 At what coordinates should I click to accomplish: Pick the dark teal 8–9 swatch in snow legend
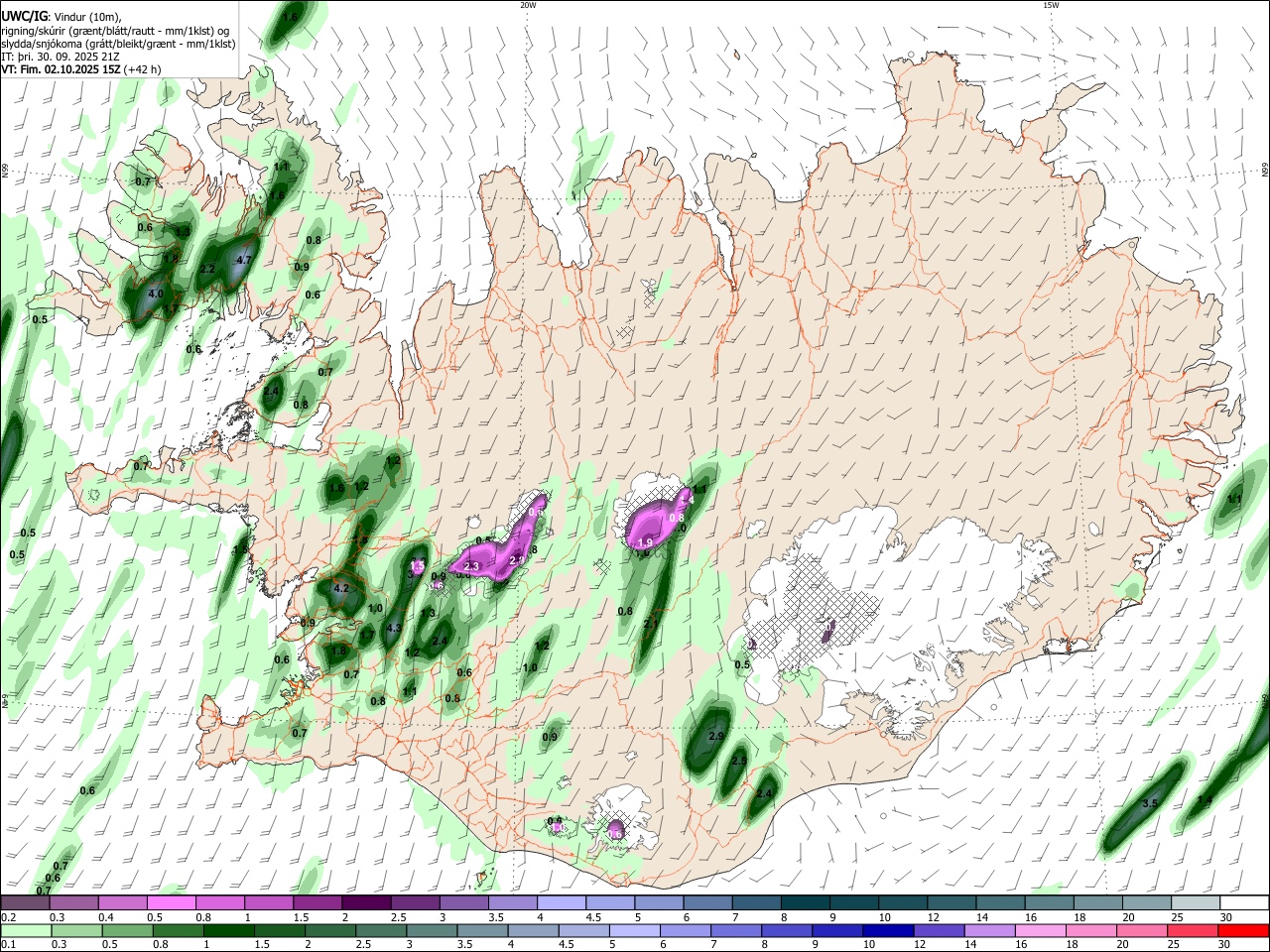pyautogui.click(x=805, y=902)
